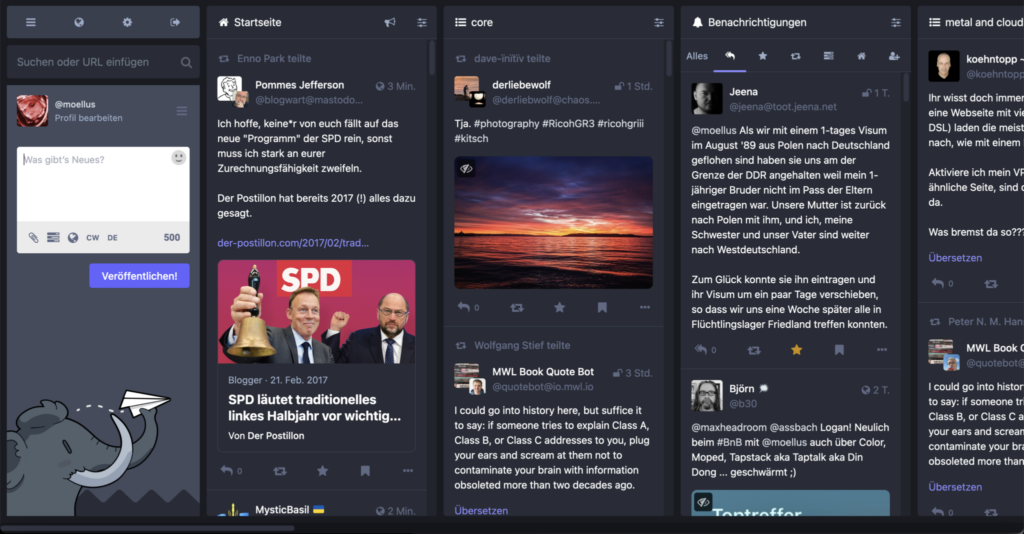1024x534 pixels.
Task: Bookmark Jeena's notification post
Action: tap(839, 350)
